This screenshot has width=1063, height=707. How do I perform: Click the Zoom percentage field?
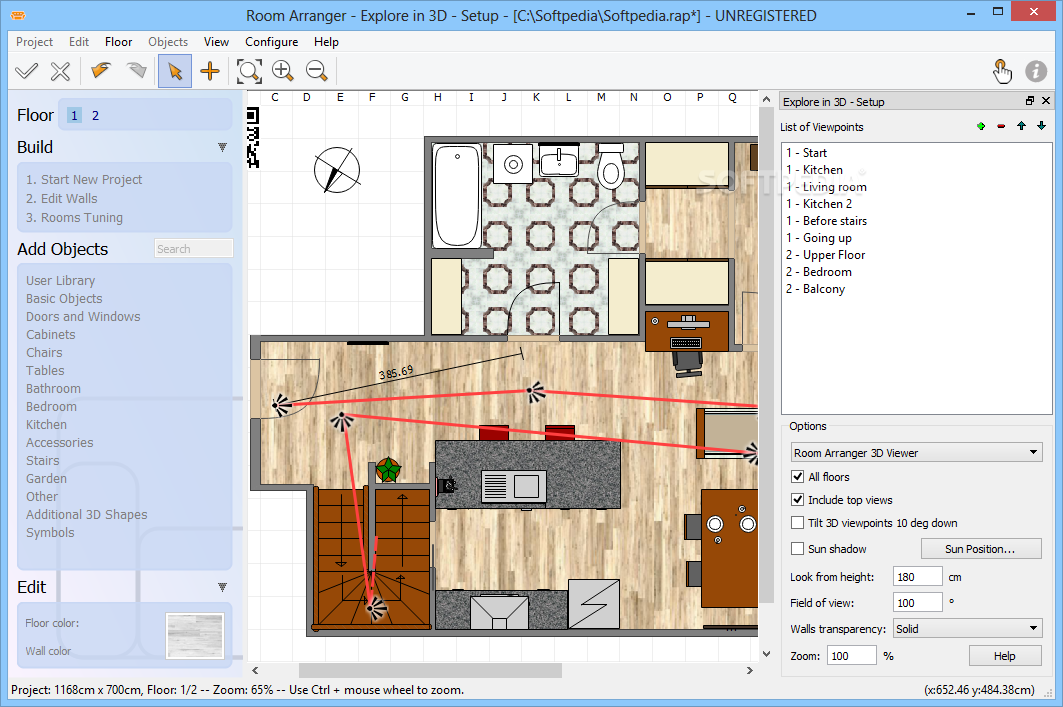(851, 655)
